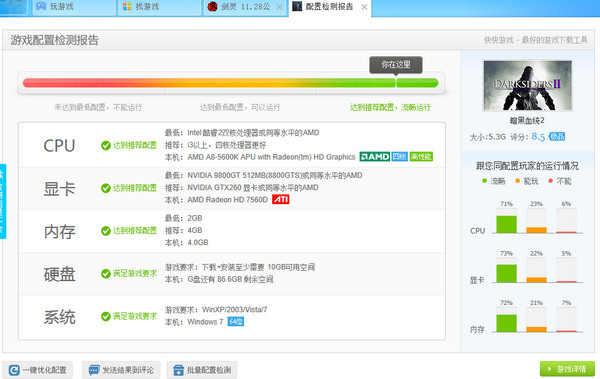The width and height of the screenshot is (600, 379).
Task: Click the 暗黑血统2 game title
Action: (x=527, y=121)
